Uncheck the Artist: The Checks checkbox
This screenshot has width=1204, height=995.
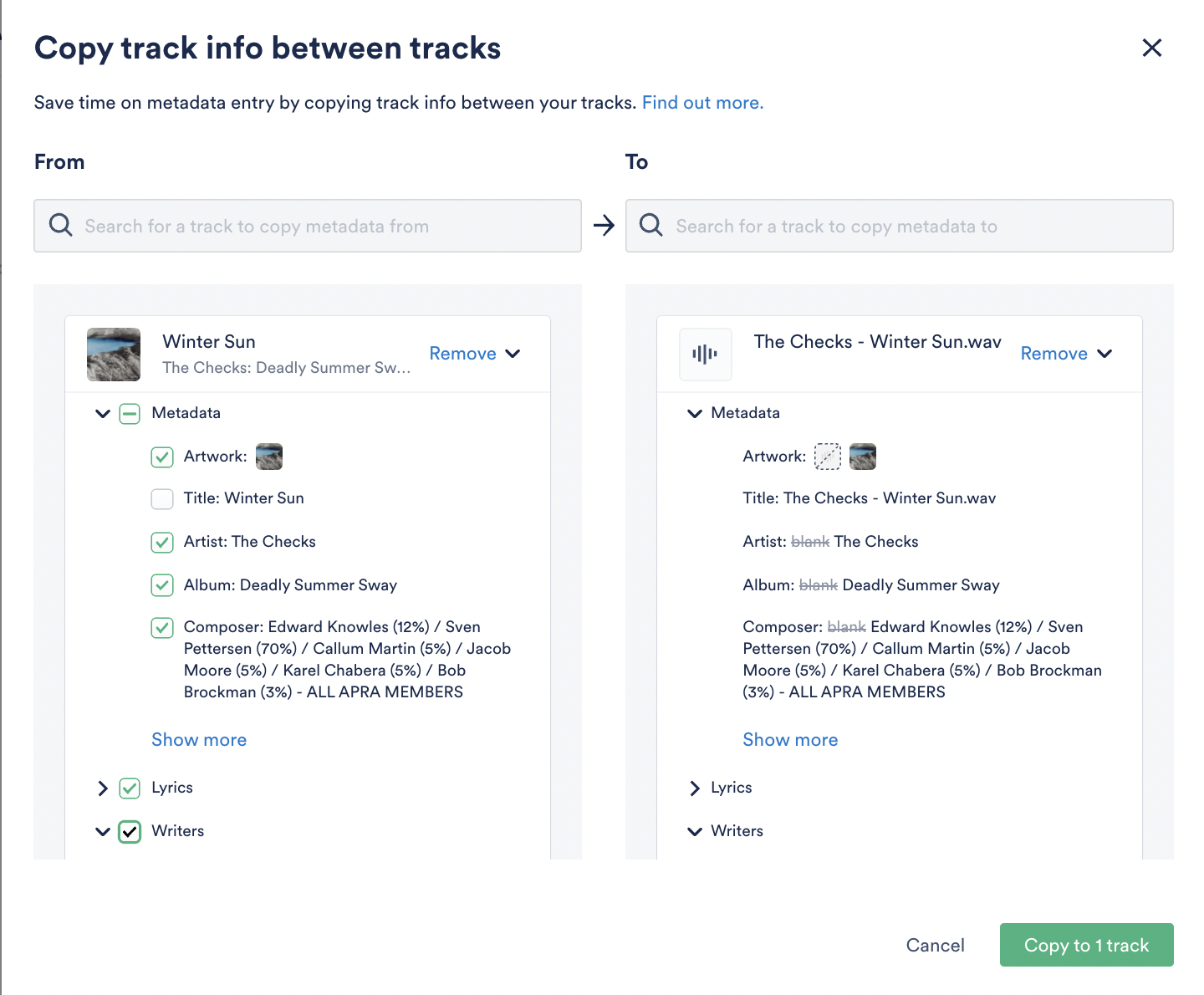(162, 542)
